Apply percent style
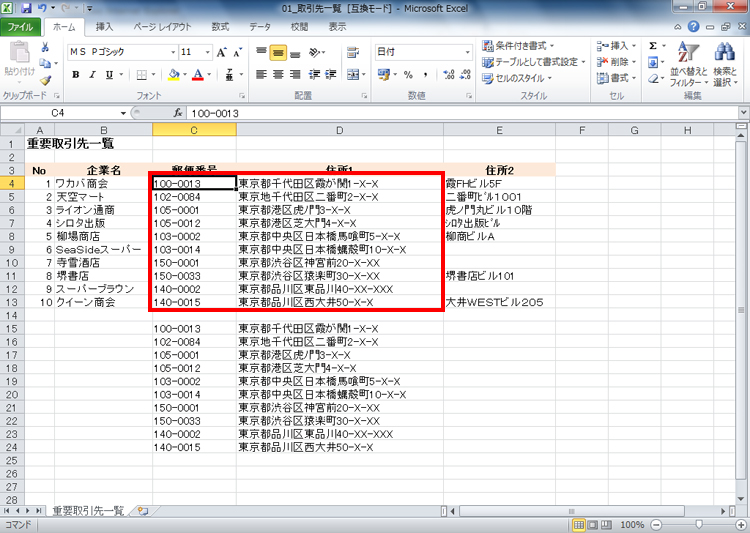Screen dimensions: 750x533 (408, 75)
